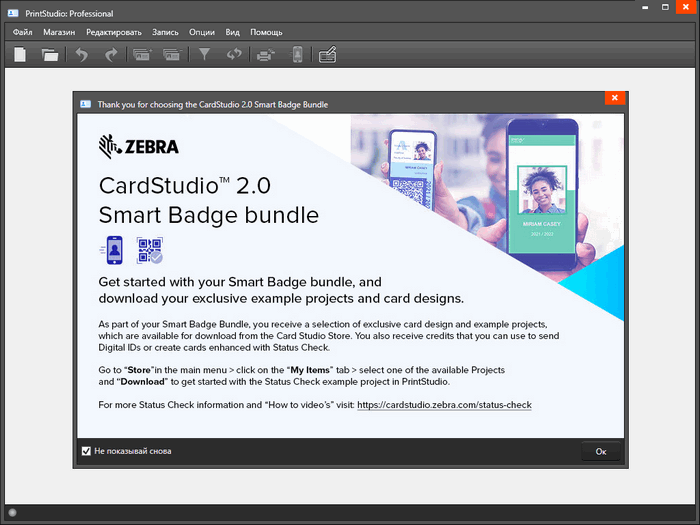Click the mobile phone ID toolbar icon
700x525 pixels.
point(297,54)
